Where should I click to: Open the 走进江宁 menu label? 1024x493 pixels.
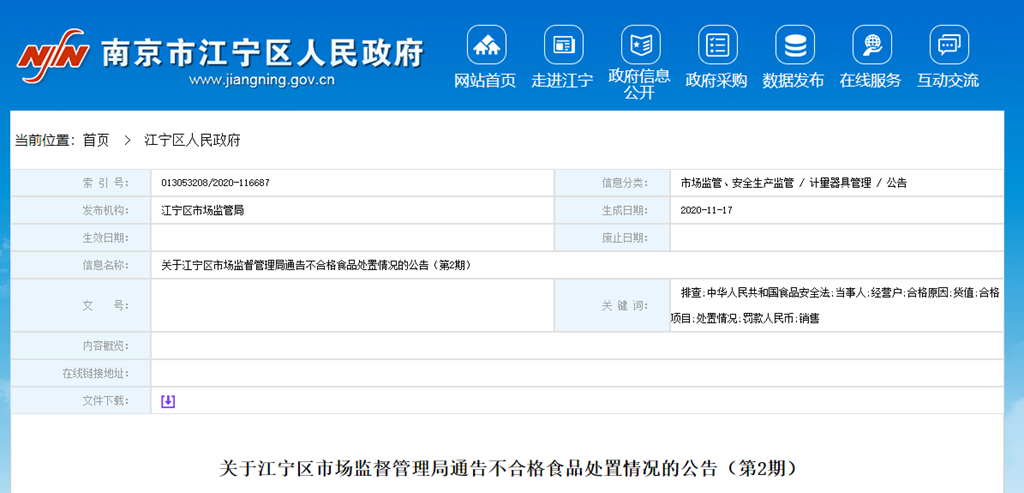click(563, 81)
